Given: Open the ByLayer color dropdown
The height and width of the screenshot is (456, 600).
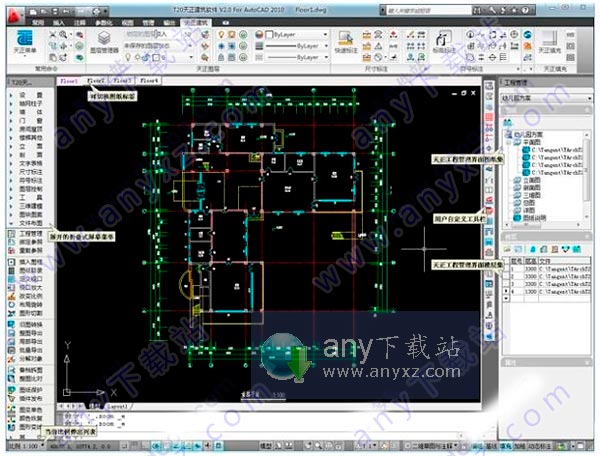Looking at the screenshot, I should click(326, 34).
